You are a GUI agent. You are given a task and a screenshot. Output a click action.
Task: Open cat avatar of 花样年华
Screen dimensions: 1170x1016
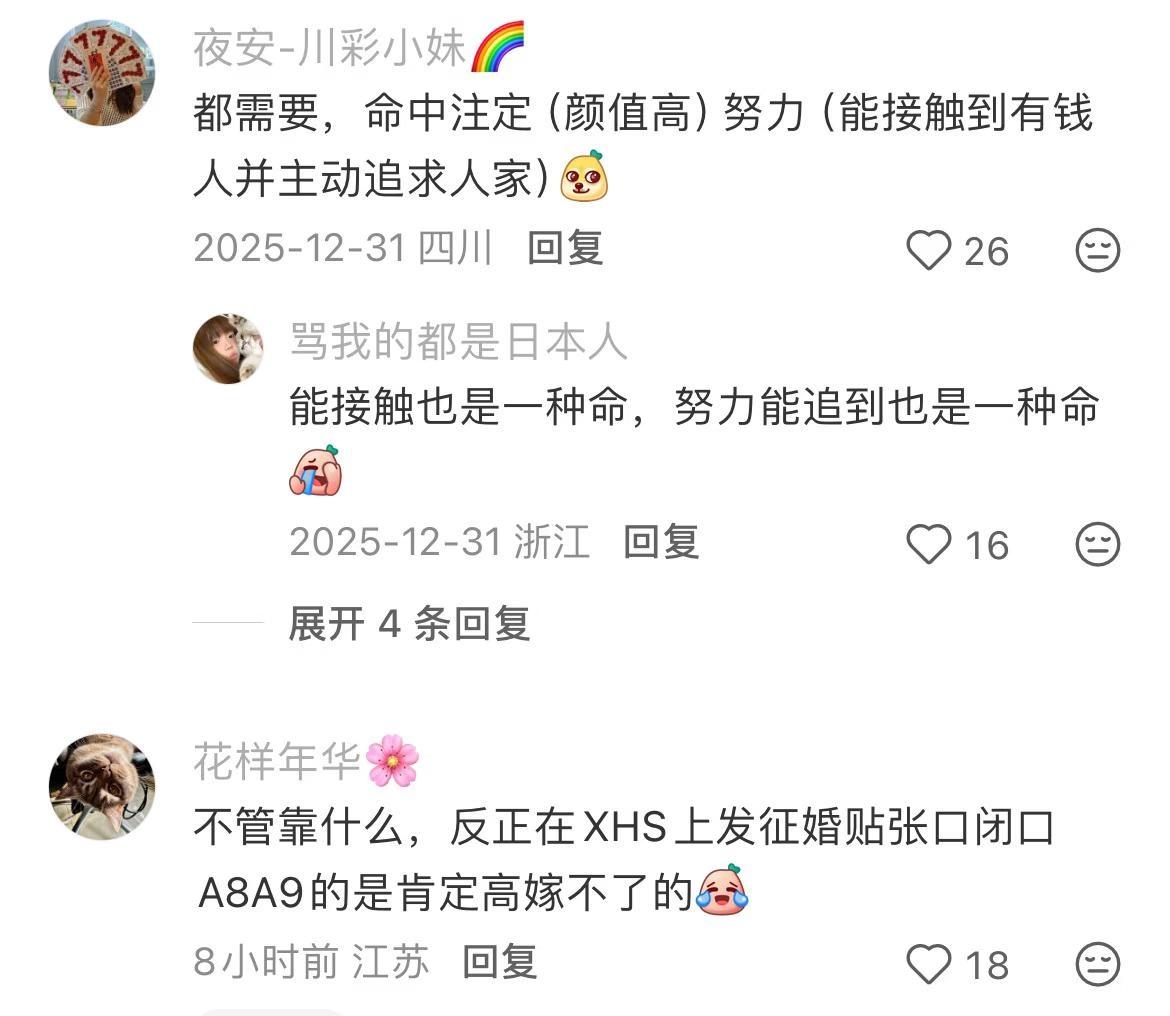tap(101, 786)
